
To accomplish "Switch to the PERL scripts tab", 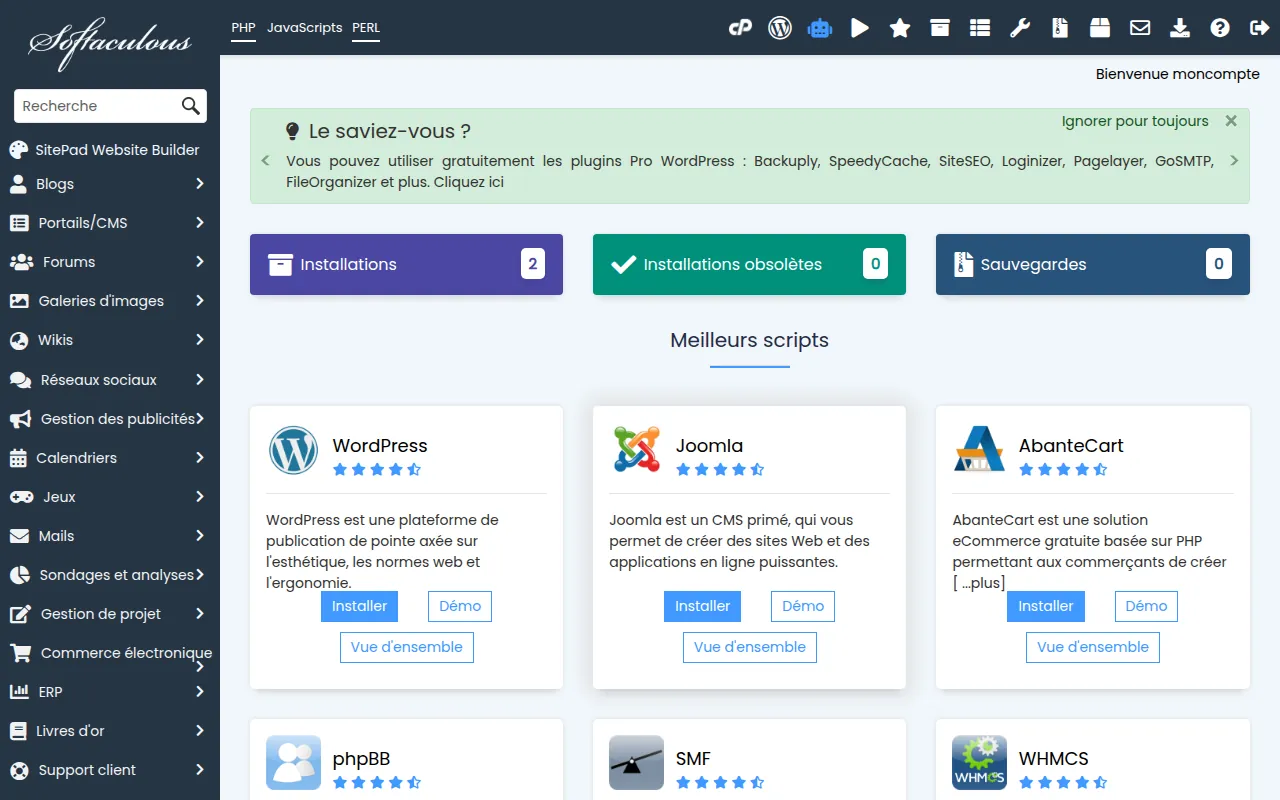I will 366,28.
